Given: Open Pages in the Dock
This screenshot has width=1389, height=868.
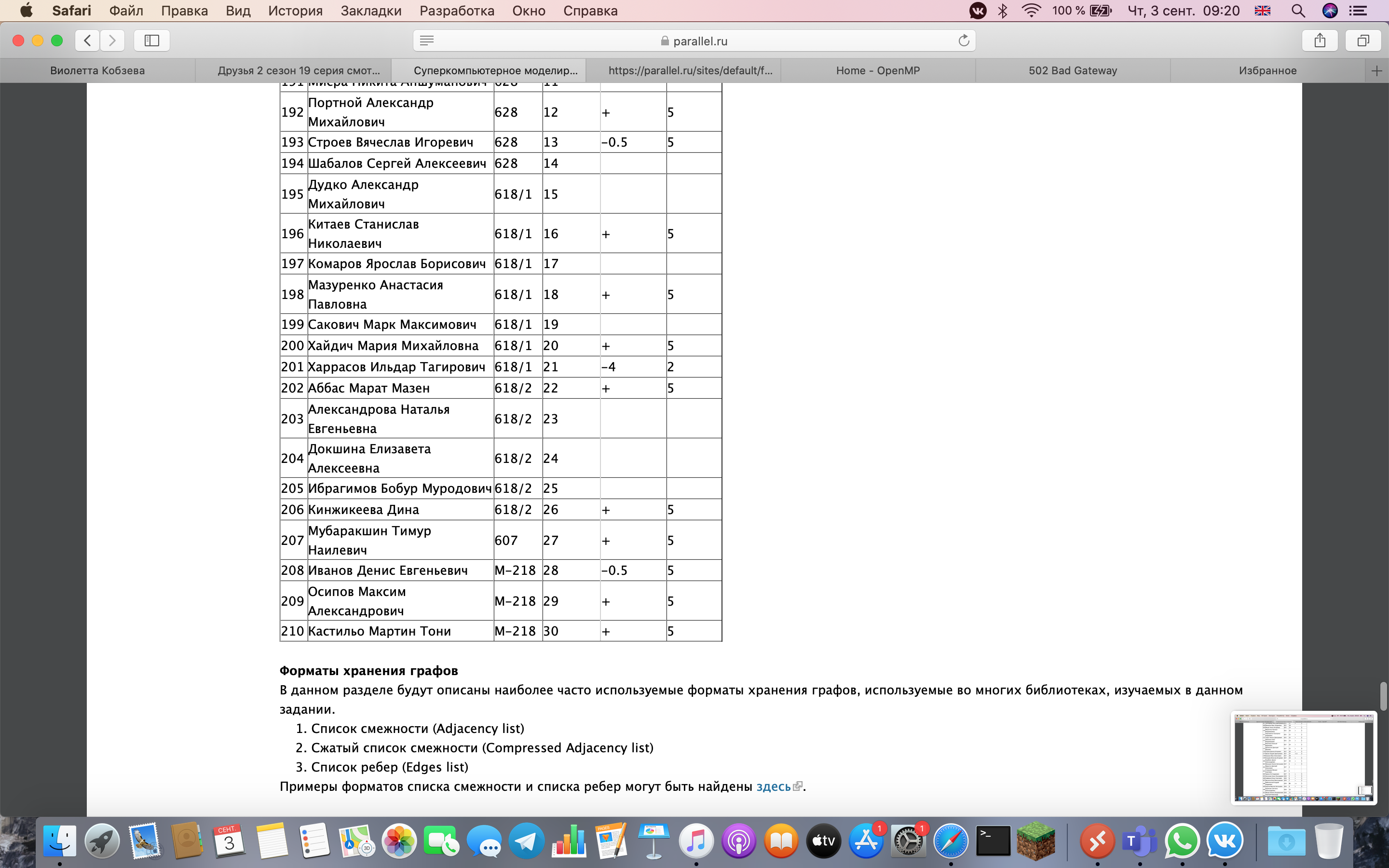Looking at the screenshot, I should point(611,841).
